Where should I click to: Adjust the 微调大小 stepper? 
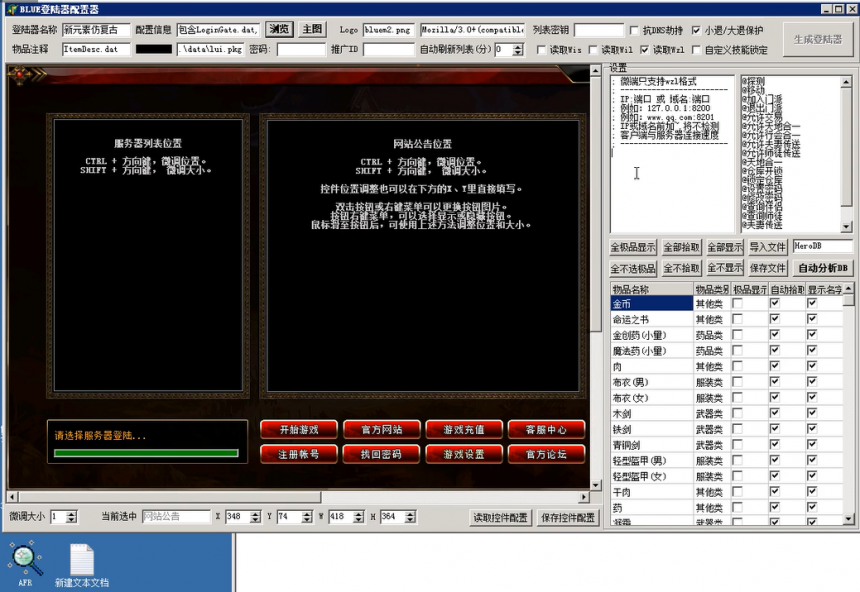pos(71,517)
